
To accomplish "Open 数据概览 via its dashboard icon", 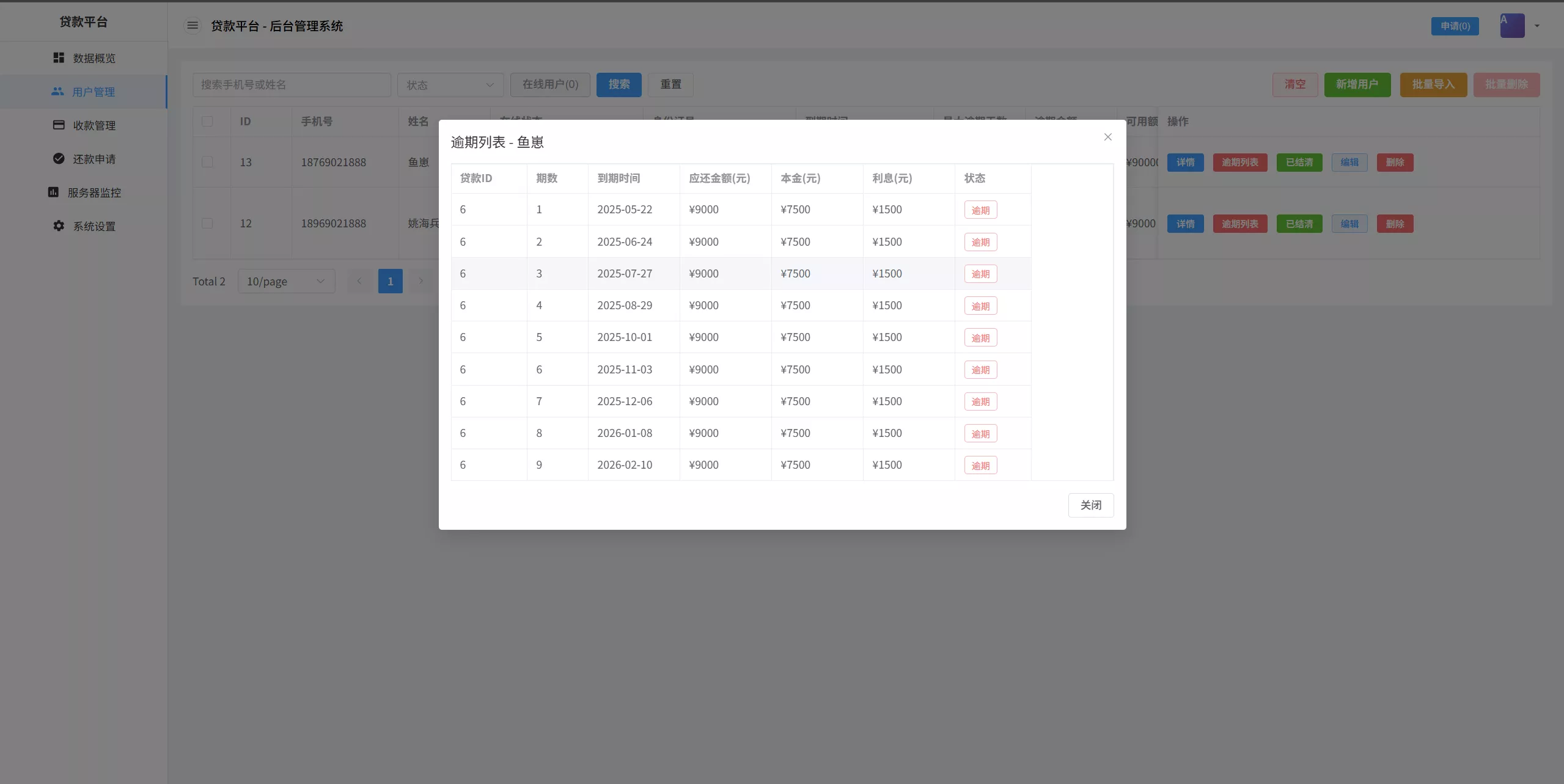I will coord(58,57).
